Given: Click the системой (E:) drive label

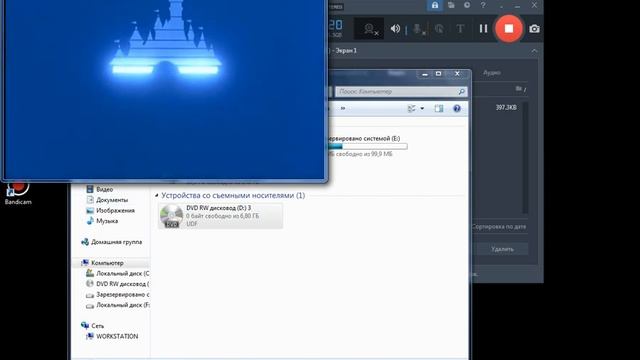Looking at the screenshot, I should [x=363, y=138].
